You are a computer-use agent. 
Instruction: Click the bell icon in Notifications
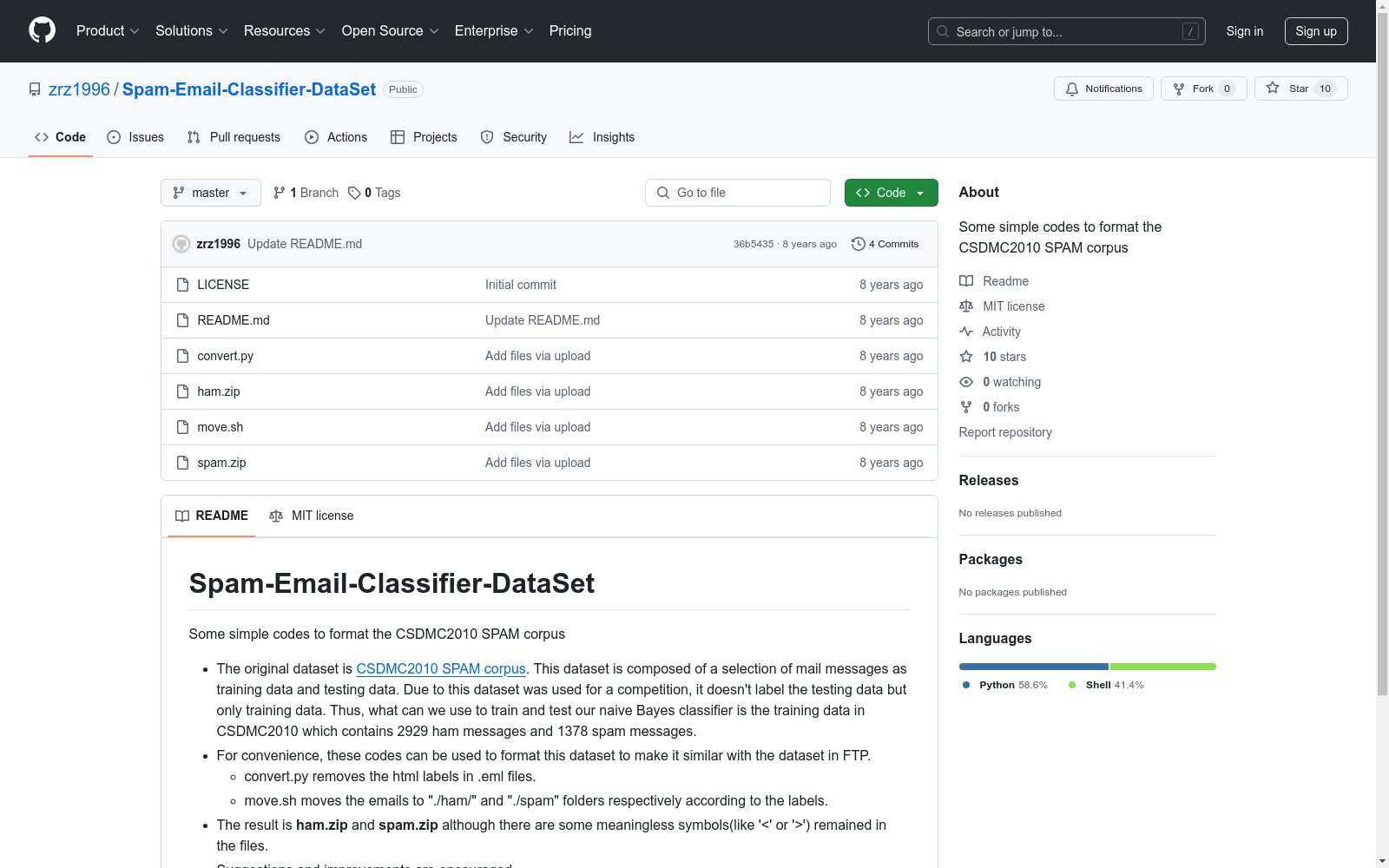click(1072, 89)
